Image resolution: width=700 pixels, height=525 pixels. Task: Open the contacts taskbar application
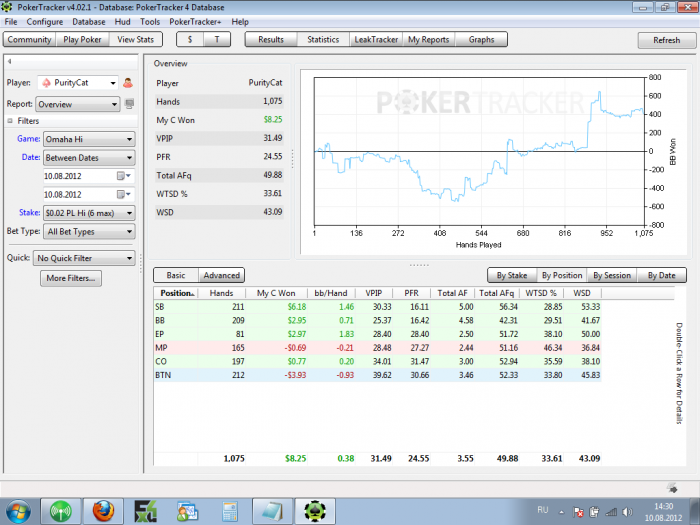(x=187, y=512)
